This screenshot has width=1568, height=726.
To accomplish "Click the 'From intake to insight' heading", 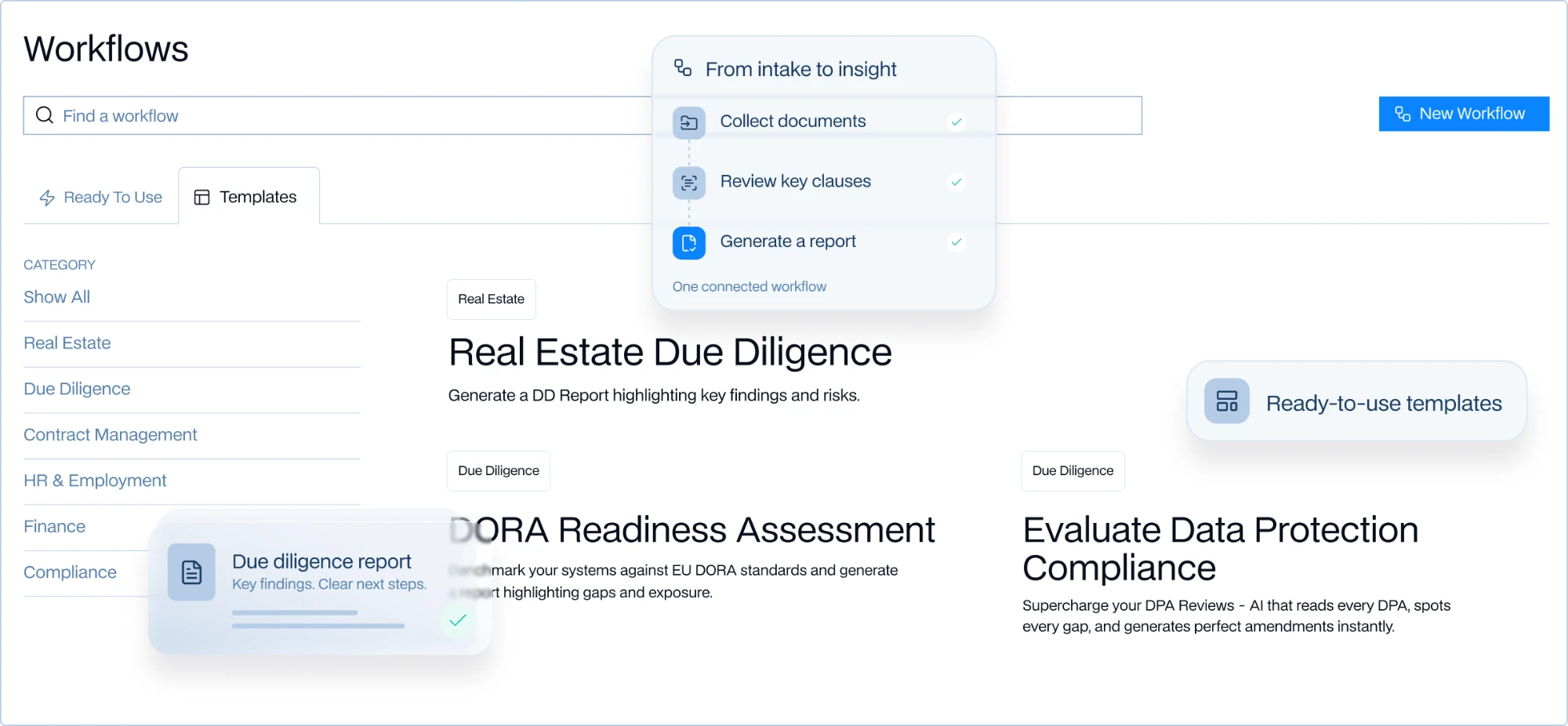I will tap(800, 69).
